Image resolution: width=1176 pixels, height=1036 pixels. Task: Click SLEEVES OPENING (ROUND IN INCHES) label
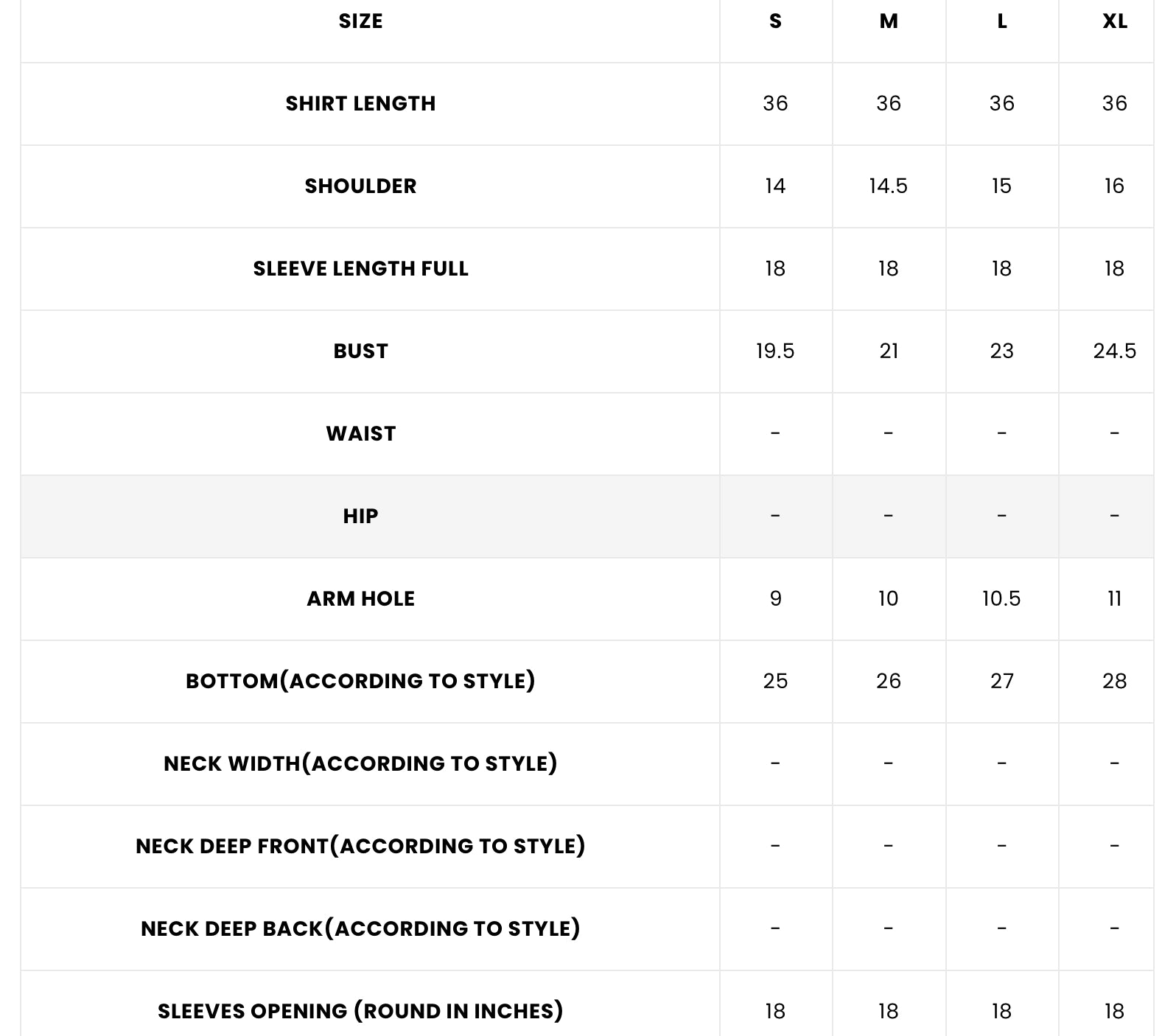point(360,1011)
